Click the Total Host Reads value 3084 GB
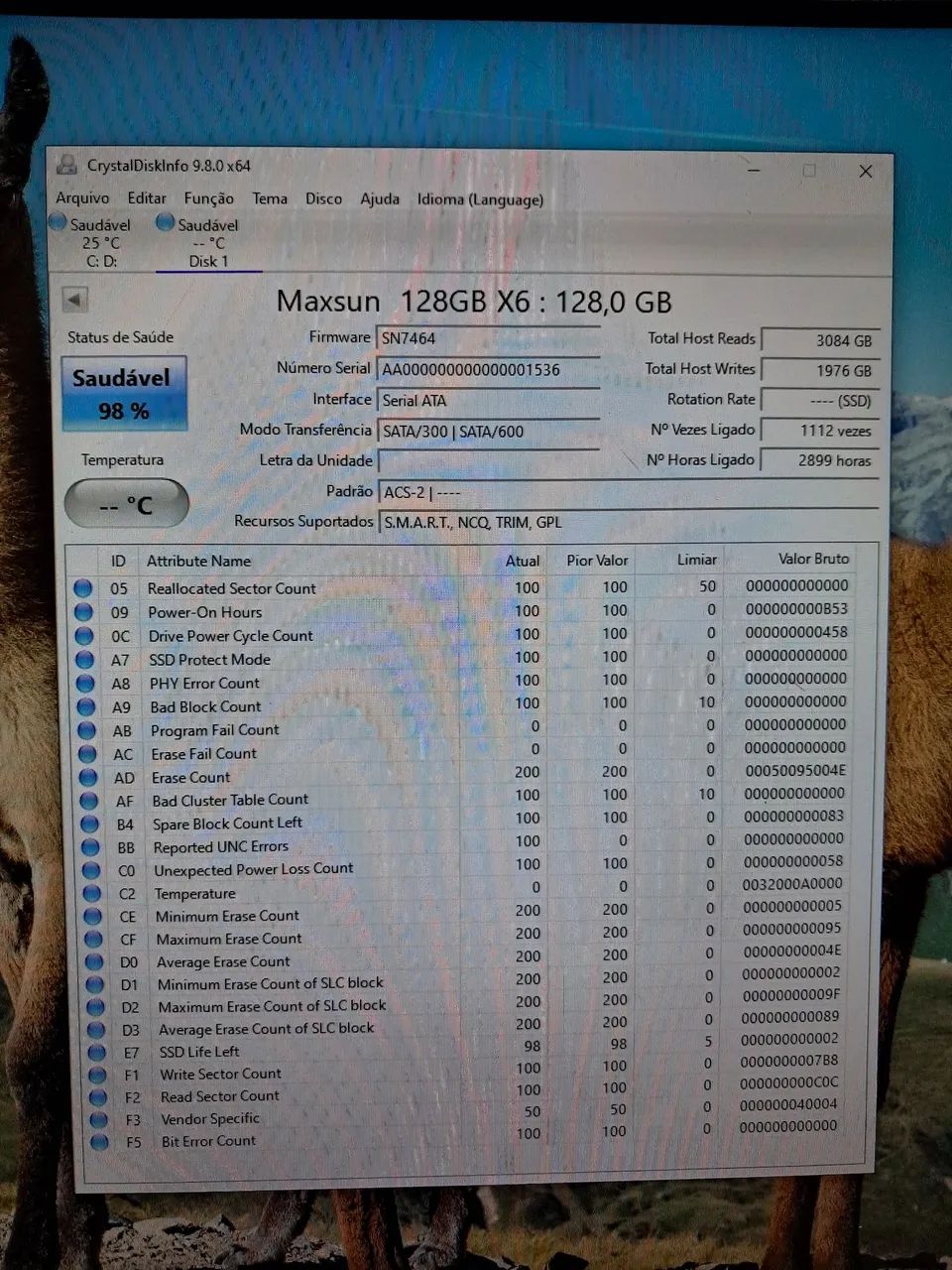This screenshot has width=952, height=1270. [x=819, y=340]
